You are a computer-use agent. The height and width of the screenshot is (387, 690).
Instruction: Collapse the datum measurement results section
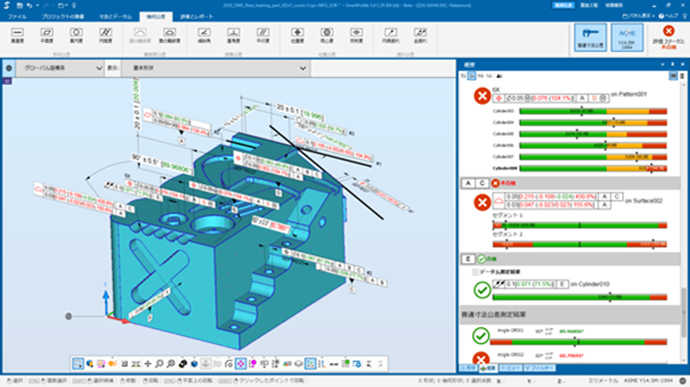[475, 272]
